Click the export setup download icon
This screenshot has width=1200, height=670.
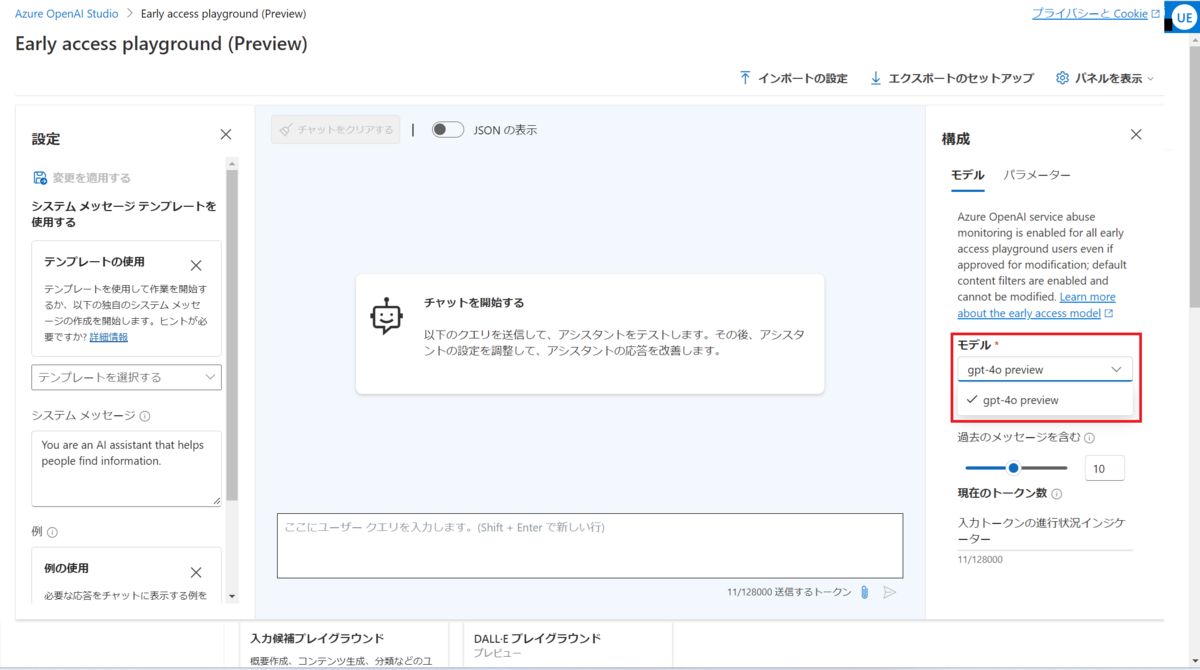tap(876, 78)
